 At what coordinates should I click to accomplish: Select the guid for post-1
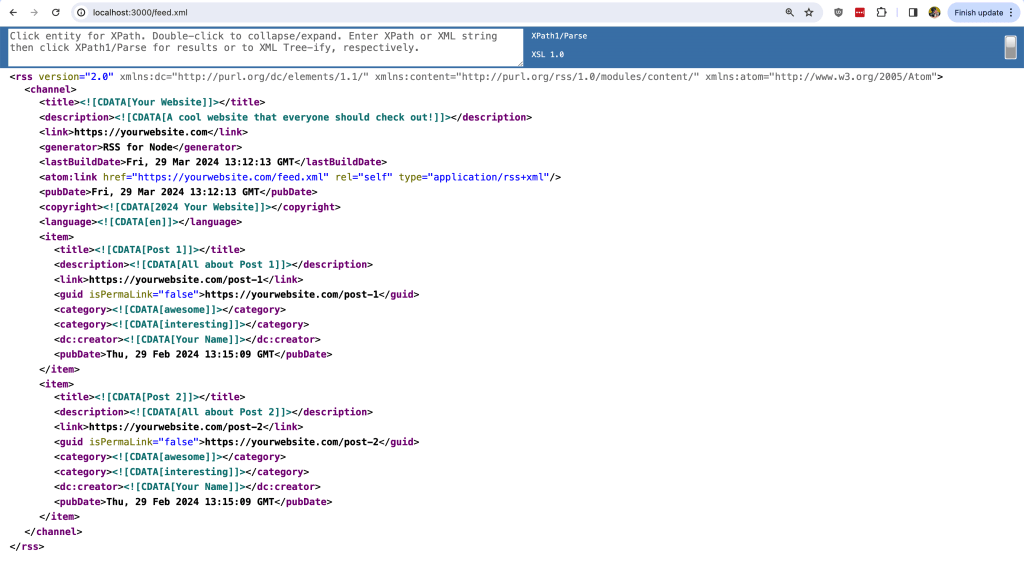pos(236,295)
